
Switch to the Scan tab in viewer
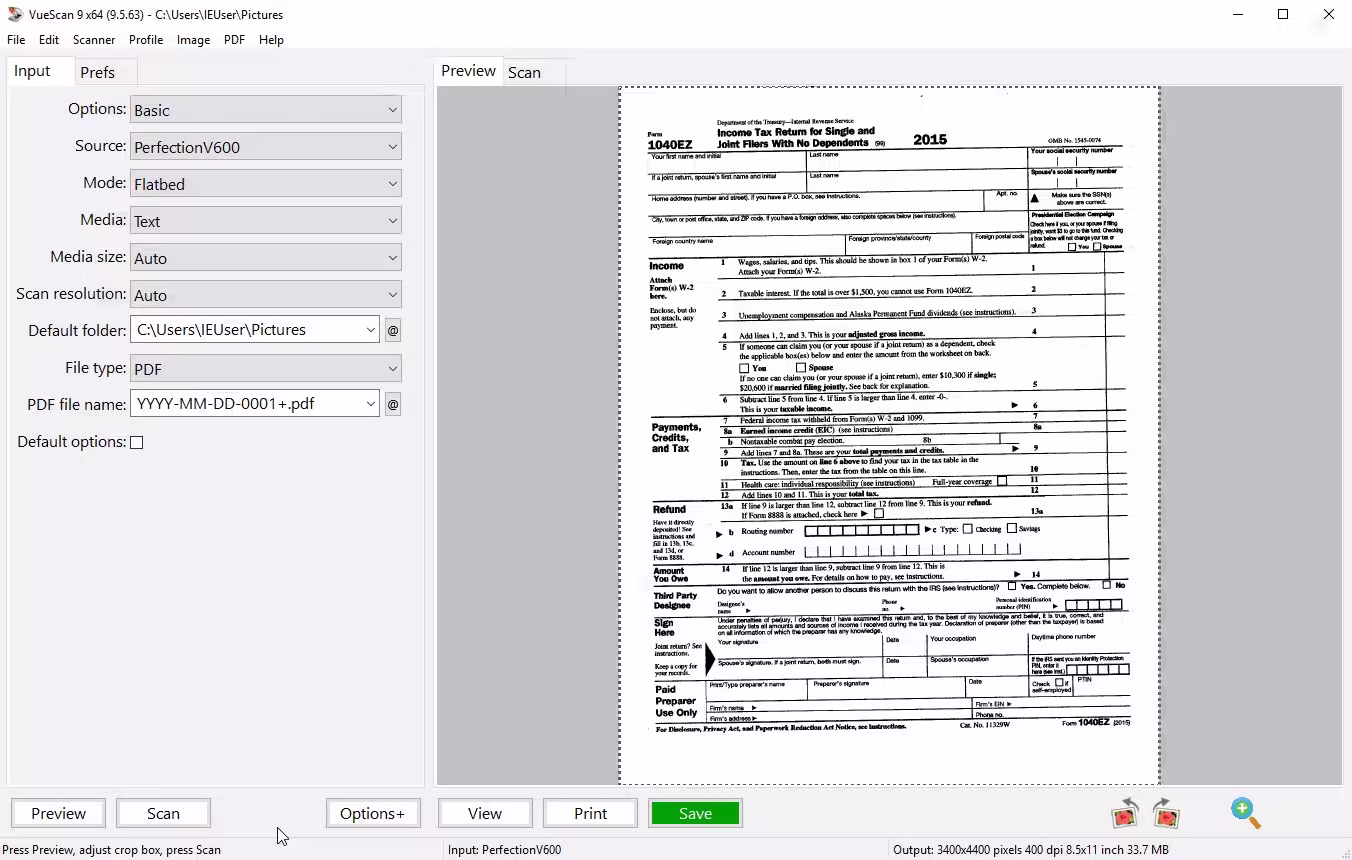[524, 72]
